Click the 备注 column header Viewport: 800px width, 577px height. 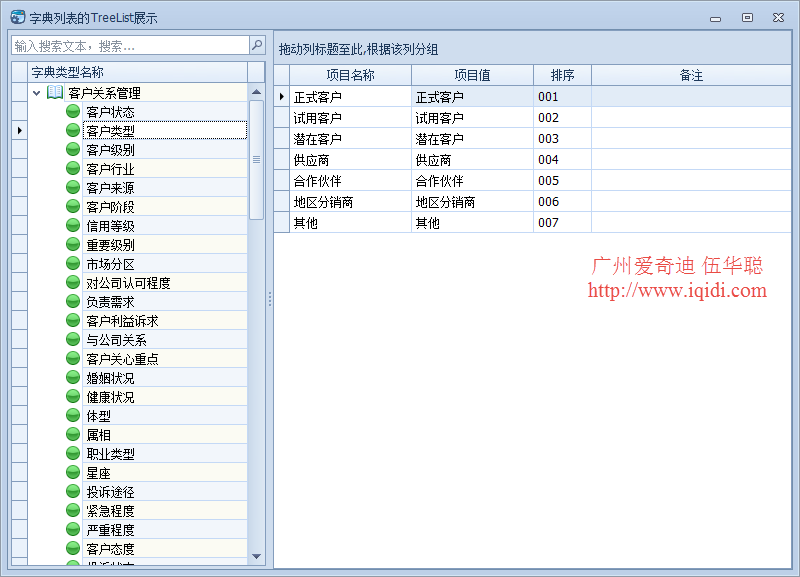[x=691, y=76]
